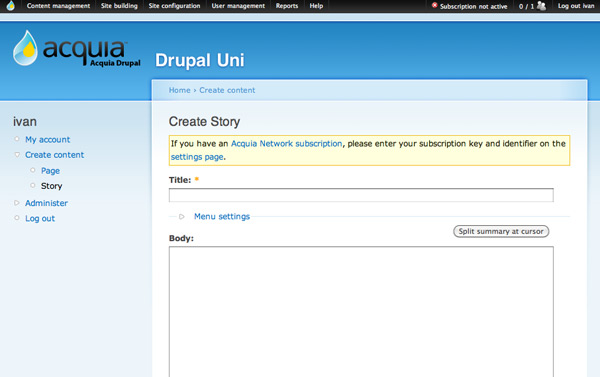Open the Acquia Network subscription link

click(x=286, y=144)
